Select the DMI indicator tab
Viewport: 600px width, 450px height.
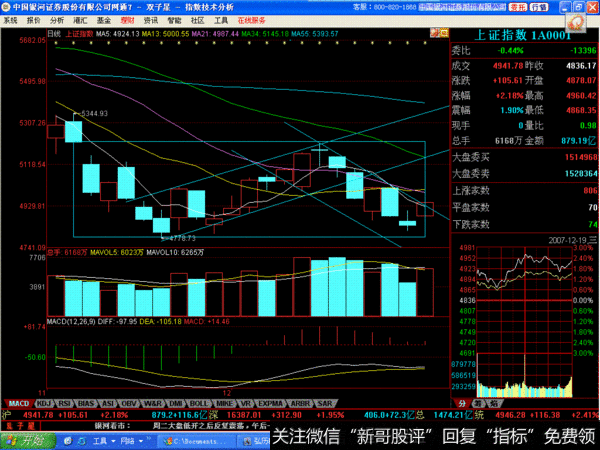coord(176,403)
